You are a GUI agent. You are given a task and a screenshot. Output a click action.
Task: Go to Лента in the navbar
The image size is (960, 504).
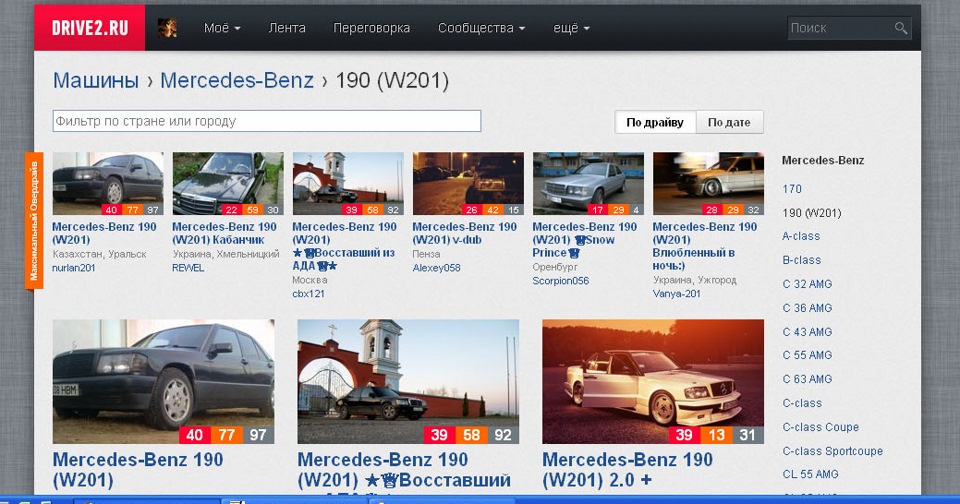coord(287,28)
